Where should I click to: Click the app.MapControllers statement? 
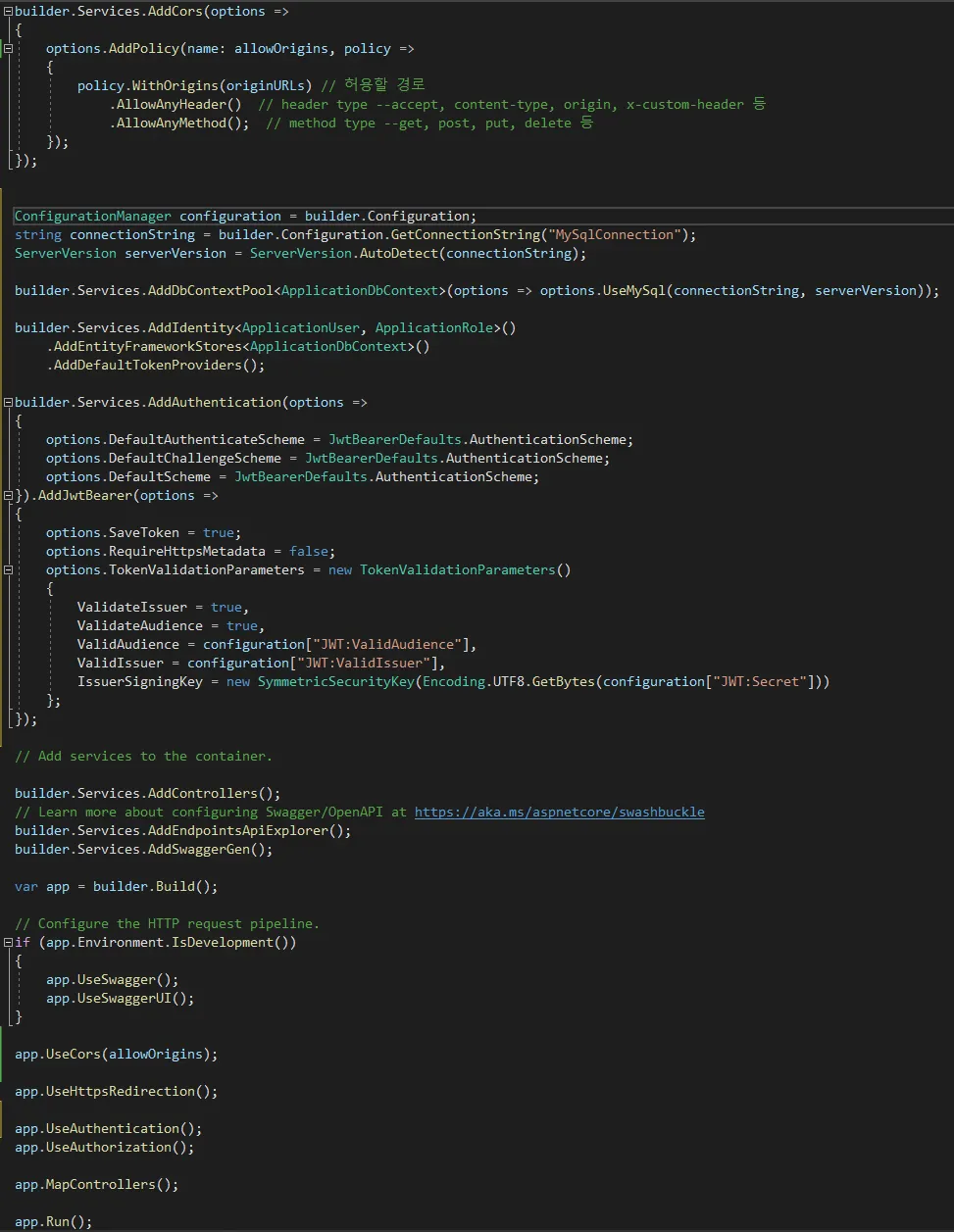coord(96,1185)
